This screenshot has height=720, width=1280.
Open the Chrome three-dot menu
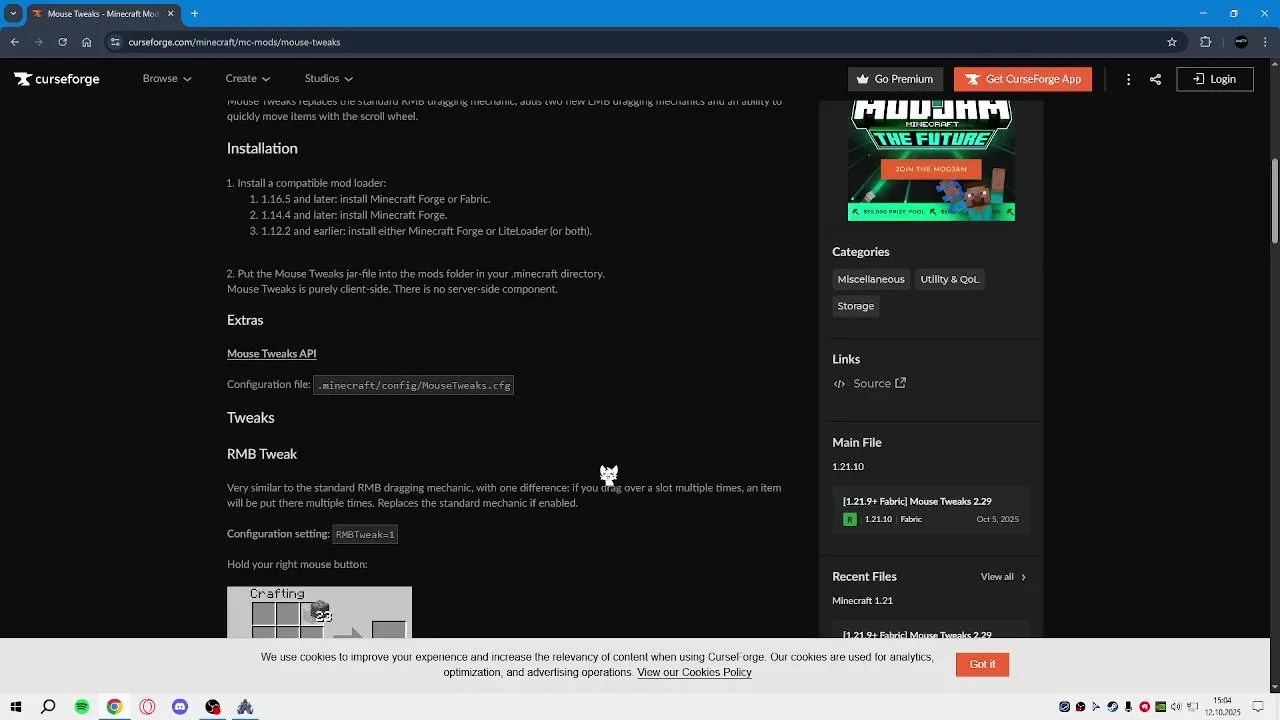pyautogui.click(x=1266, y=42)
